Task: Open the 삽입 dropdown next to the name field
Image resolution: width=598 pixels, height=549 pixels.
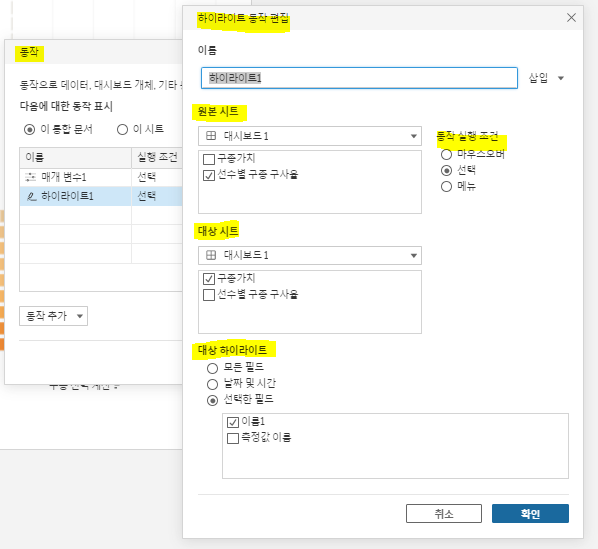Action: point(546,78)
